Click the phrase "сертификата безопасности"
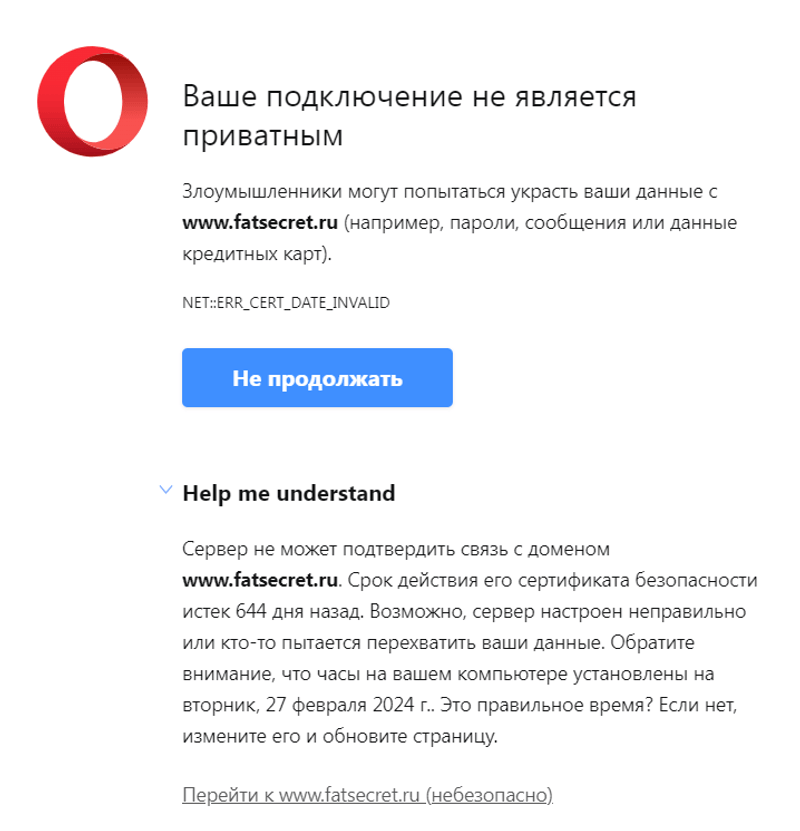800x831 pixels. tap(642, 581)
